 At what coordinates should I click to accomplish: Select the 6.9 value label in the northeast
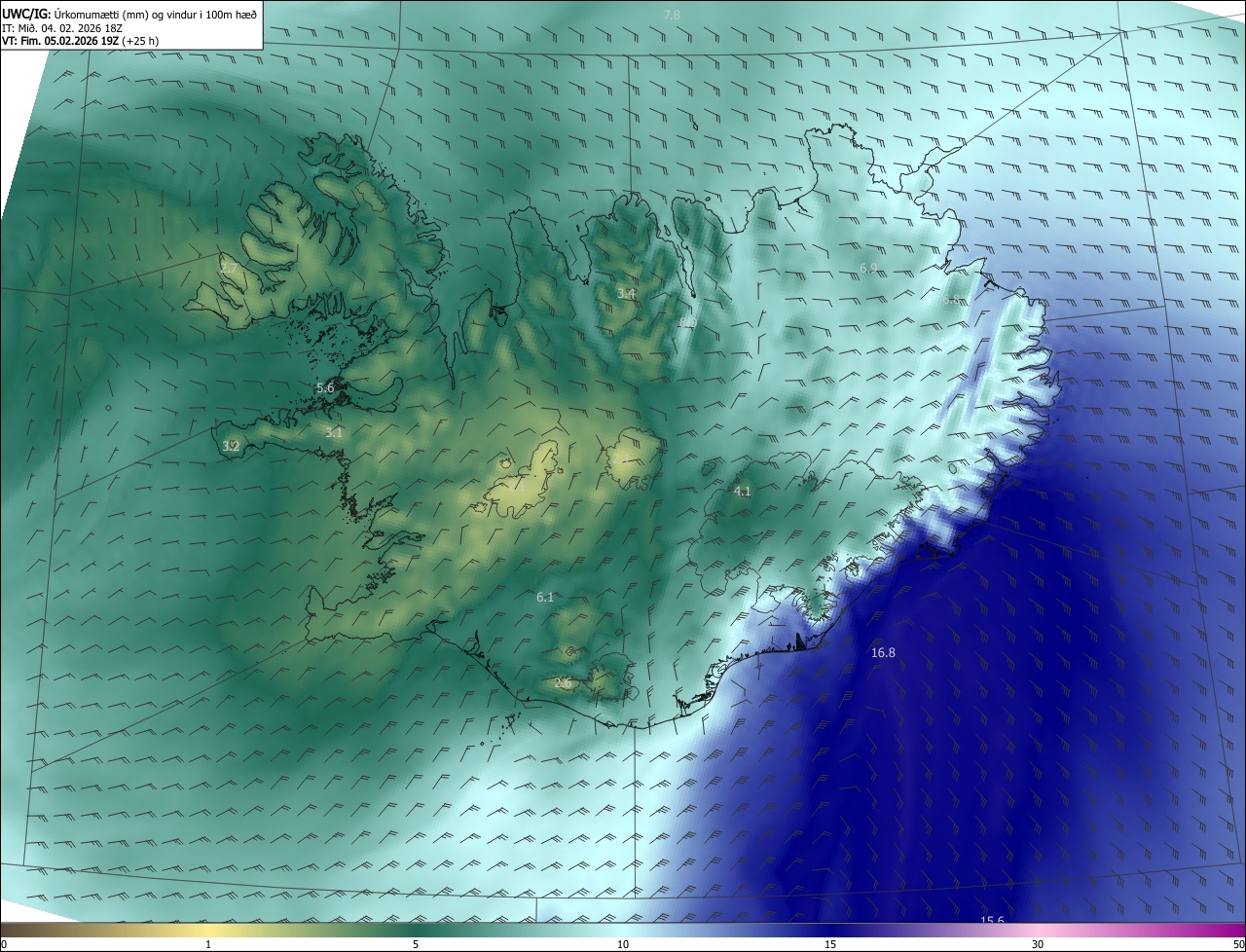coord(868,268)
